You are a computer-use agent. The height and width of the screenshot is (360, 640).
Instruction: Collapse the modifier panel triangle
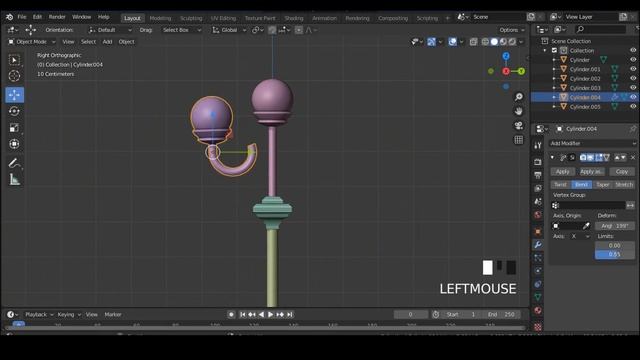click(552, 158)
